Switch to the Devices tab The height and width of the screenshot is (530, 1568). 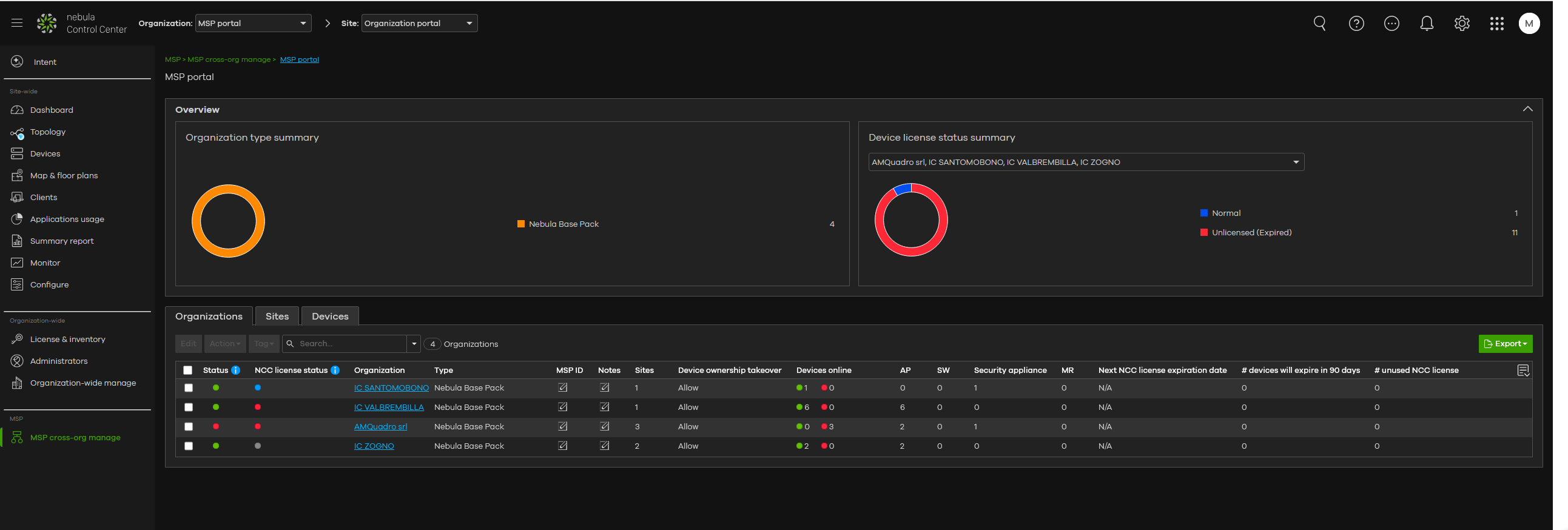coord(330,317)
